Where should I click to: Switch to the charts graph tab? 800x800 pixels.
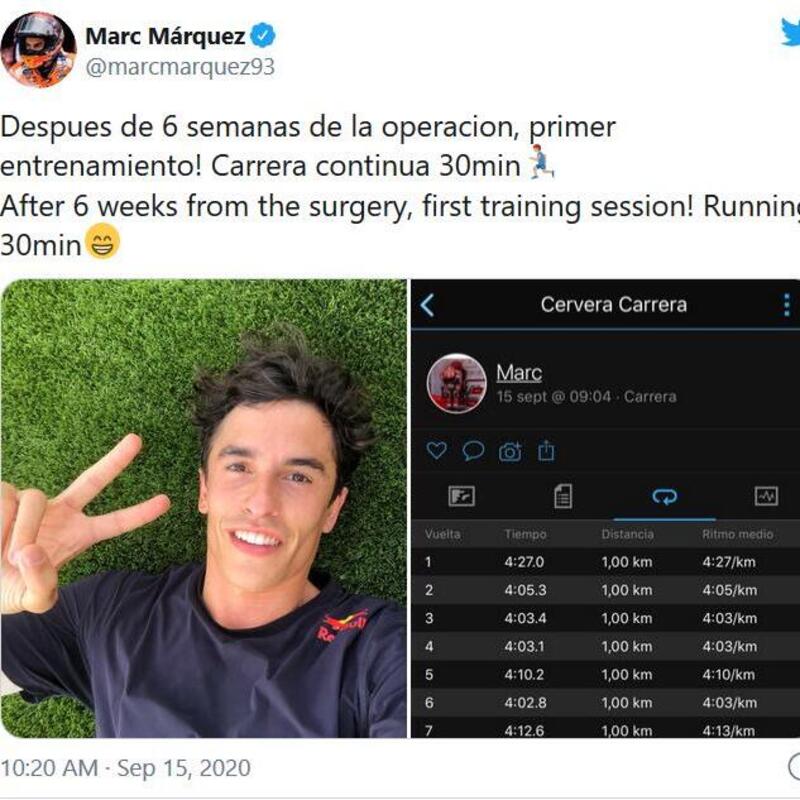pos(766,496)
